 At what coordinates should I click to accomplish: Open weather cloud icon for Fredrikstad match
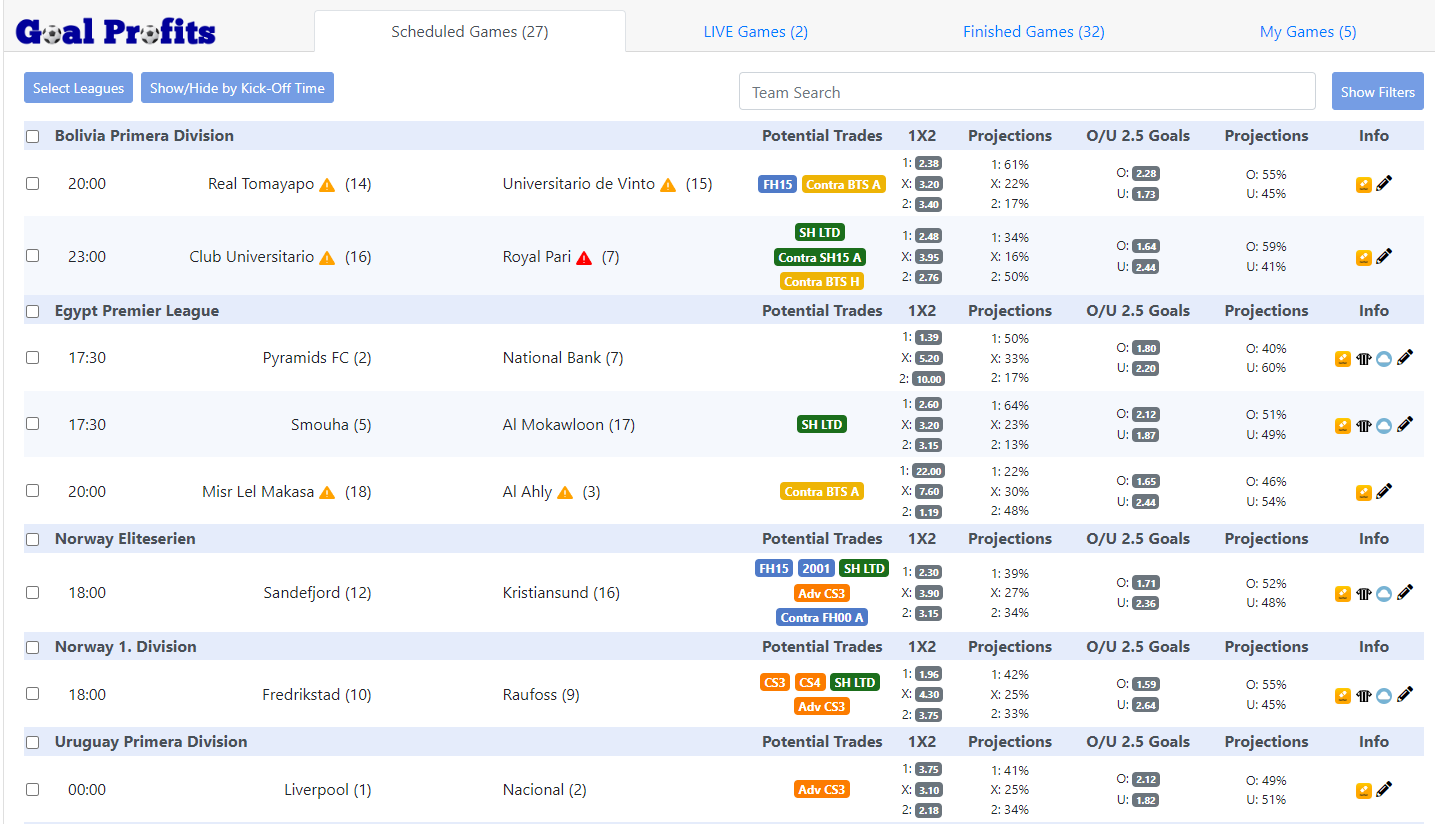click(1384, 695)
